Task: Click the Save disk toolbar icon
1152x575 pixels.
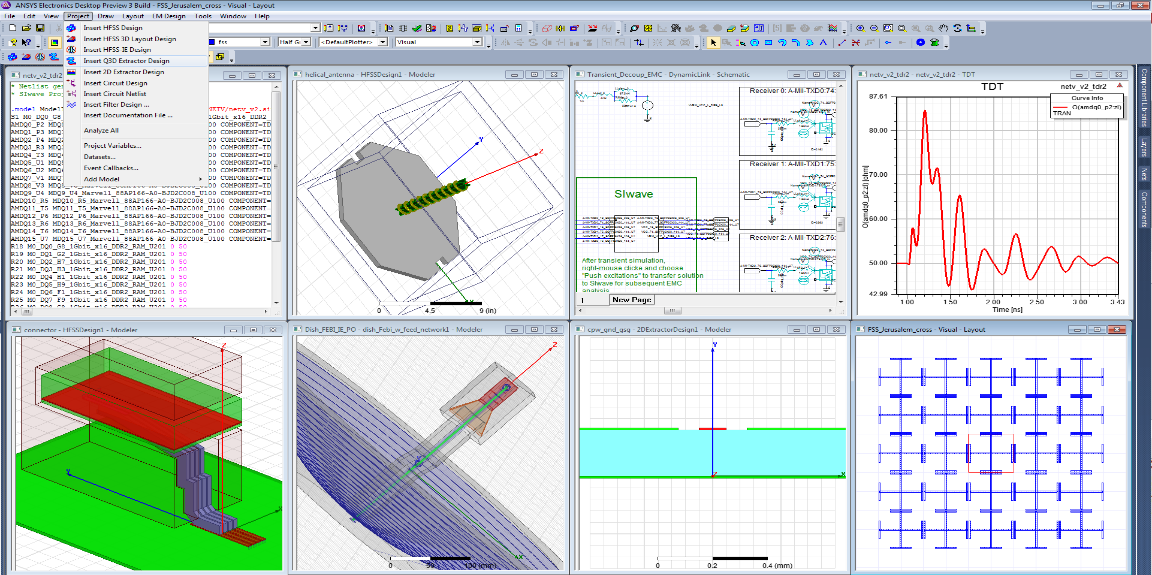Action: (40, 29)
